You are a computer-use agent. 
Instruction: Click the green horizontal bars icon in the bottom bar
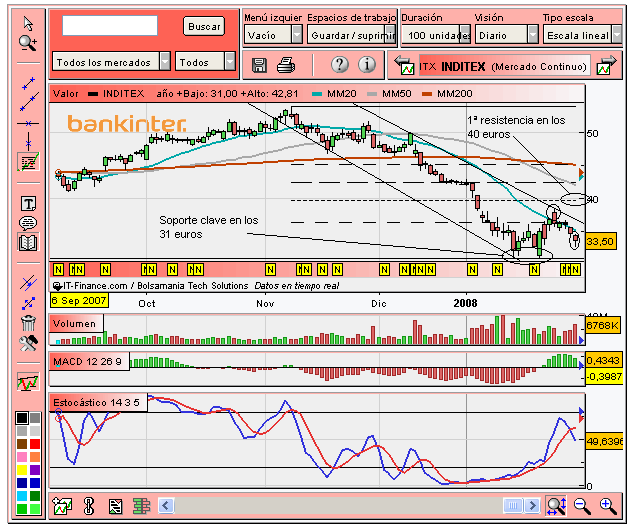(142, 506)
